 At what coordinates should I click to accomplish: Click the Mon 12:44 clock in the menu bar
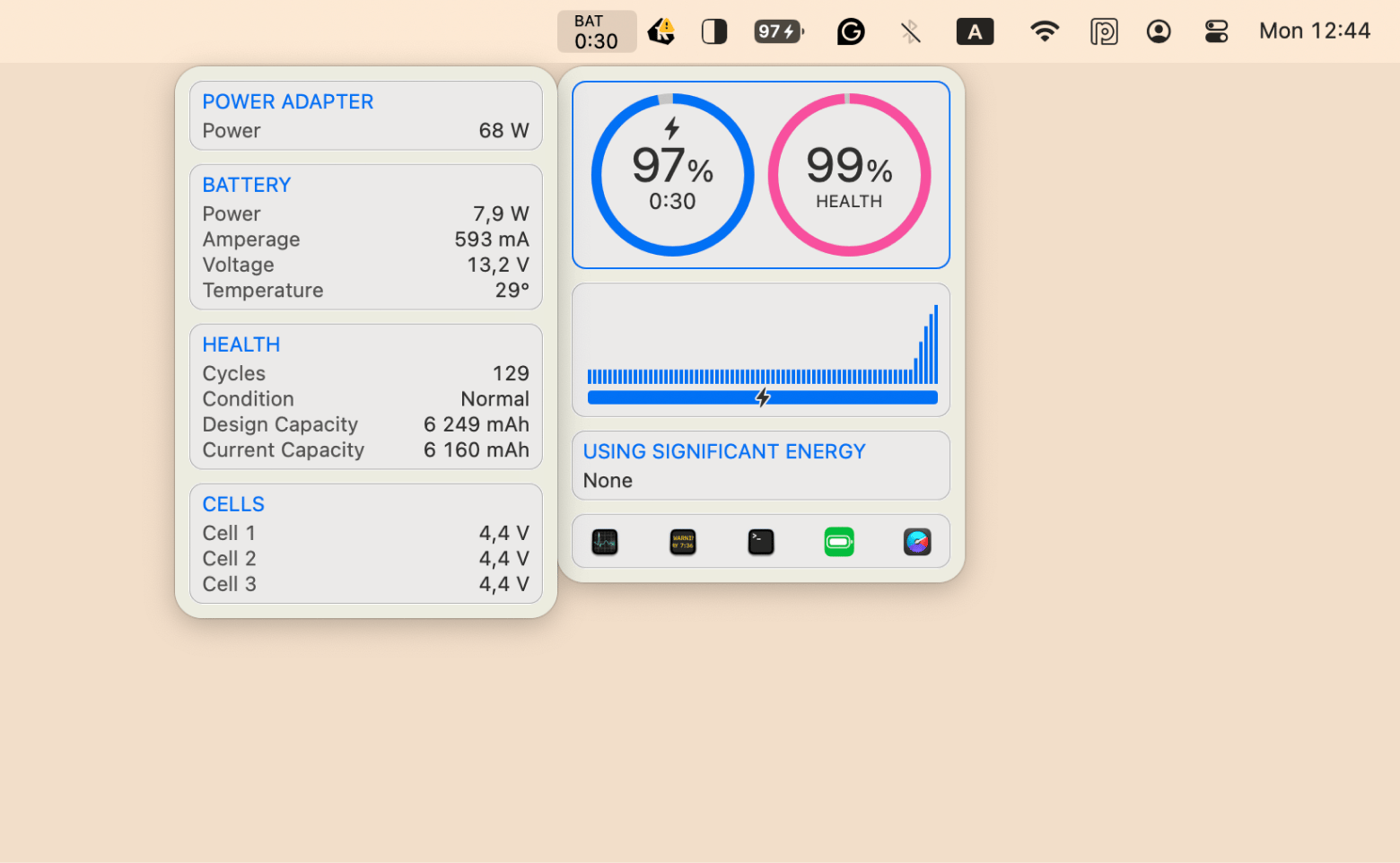click(1314, 31)
